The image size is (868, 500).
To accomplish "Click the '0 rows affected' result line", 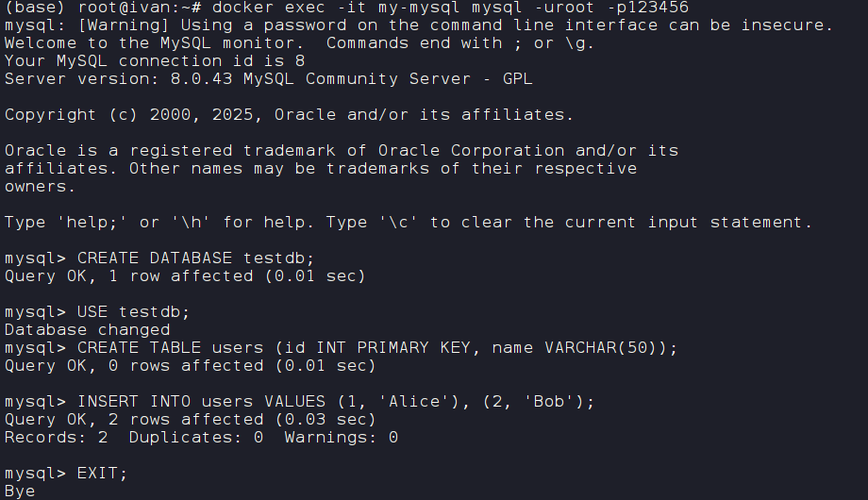I will point(190,366).
